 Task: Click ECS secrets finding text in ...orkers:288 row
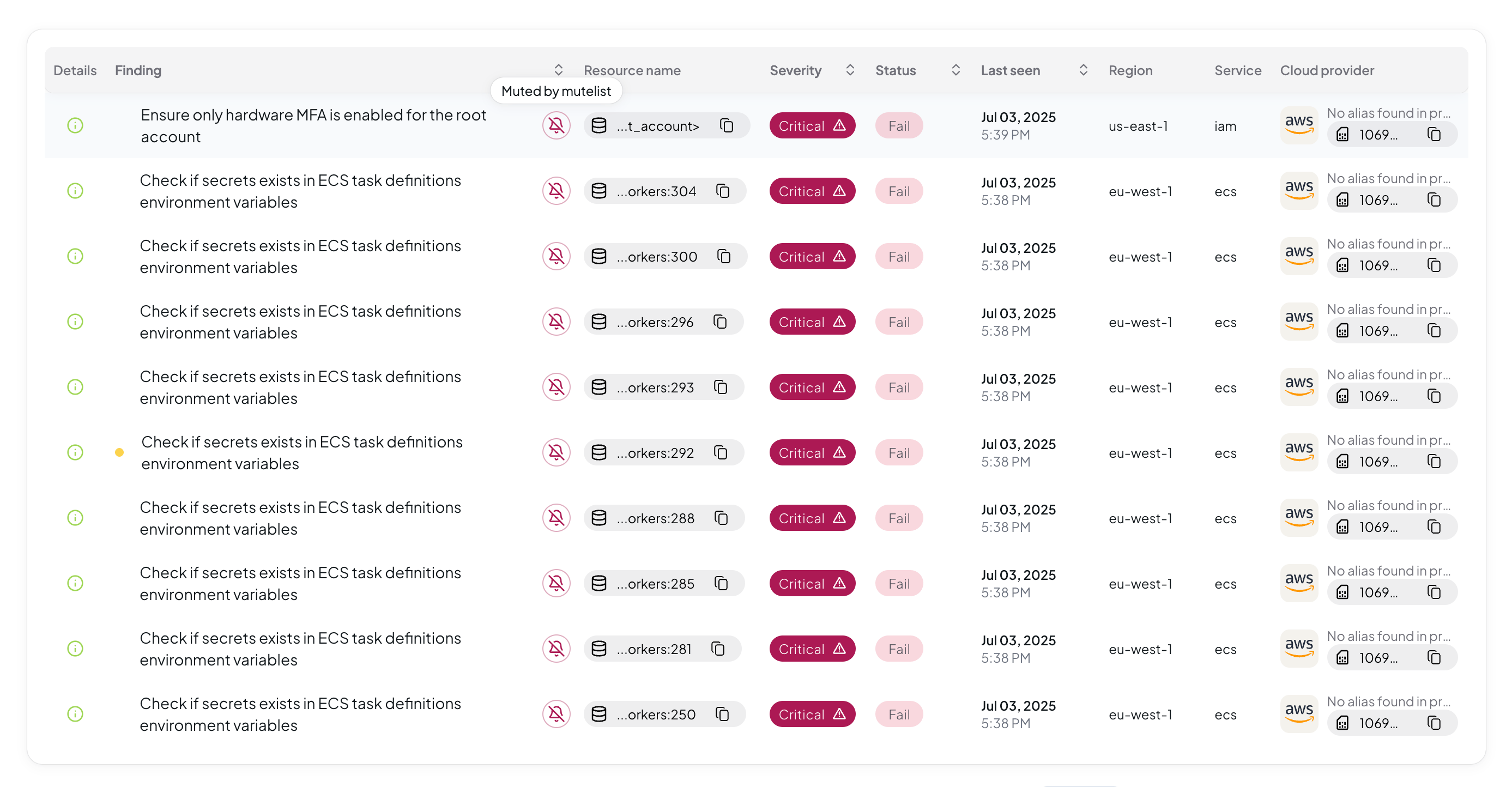(x=300, y=518)
